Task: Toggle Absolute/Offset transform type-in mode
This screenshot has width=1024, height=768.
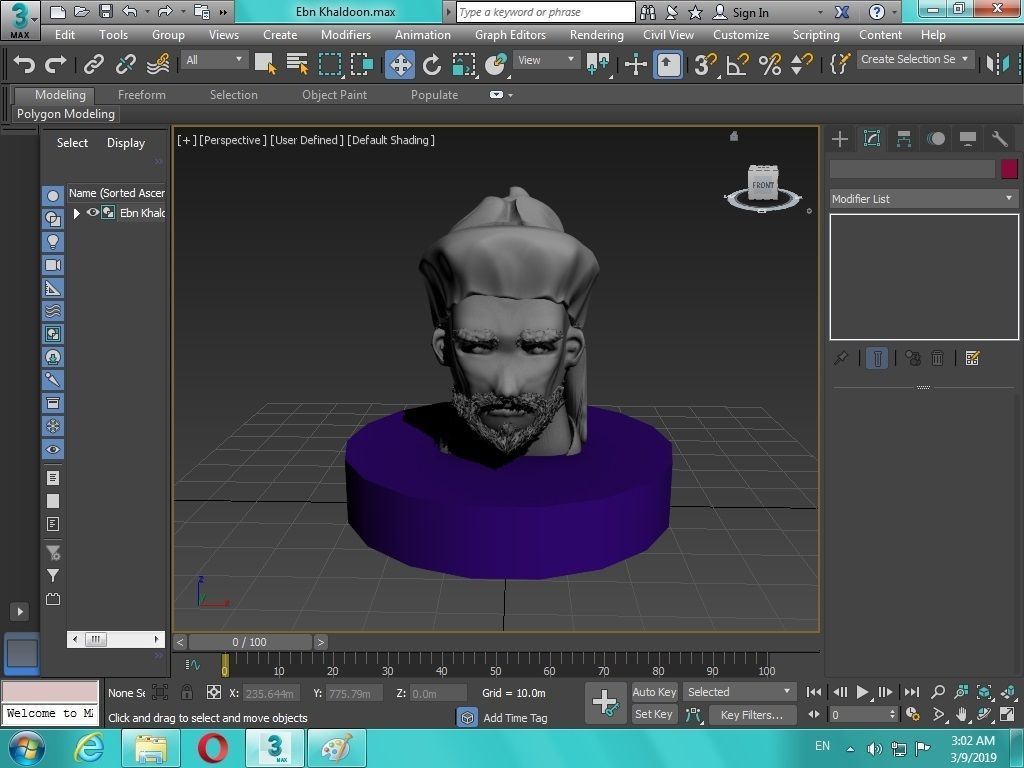Action: tap(214, 692)
